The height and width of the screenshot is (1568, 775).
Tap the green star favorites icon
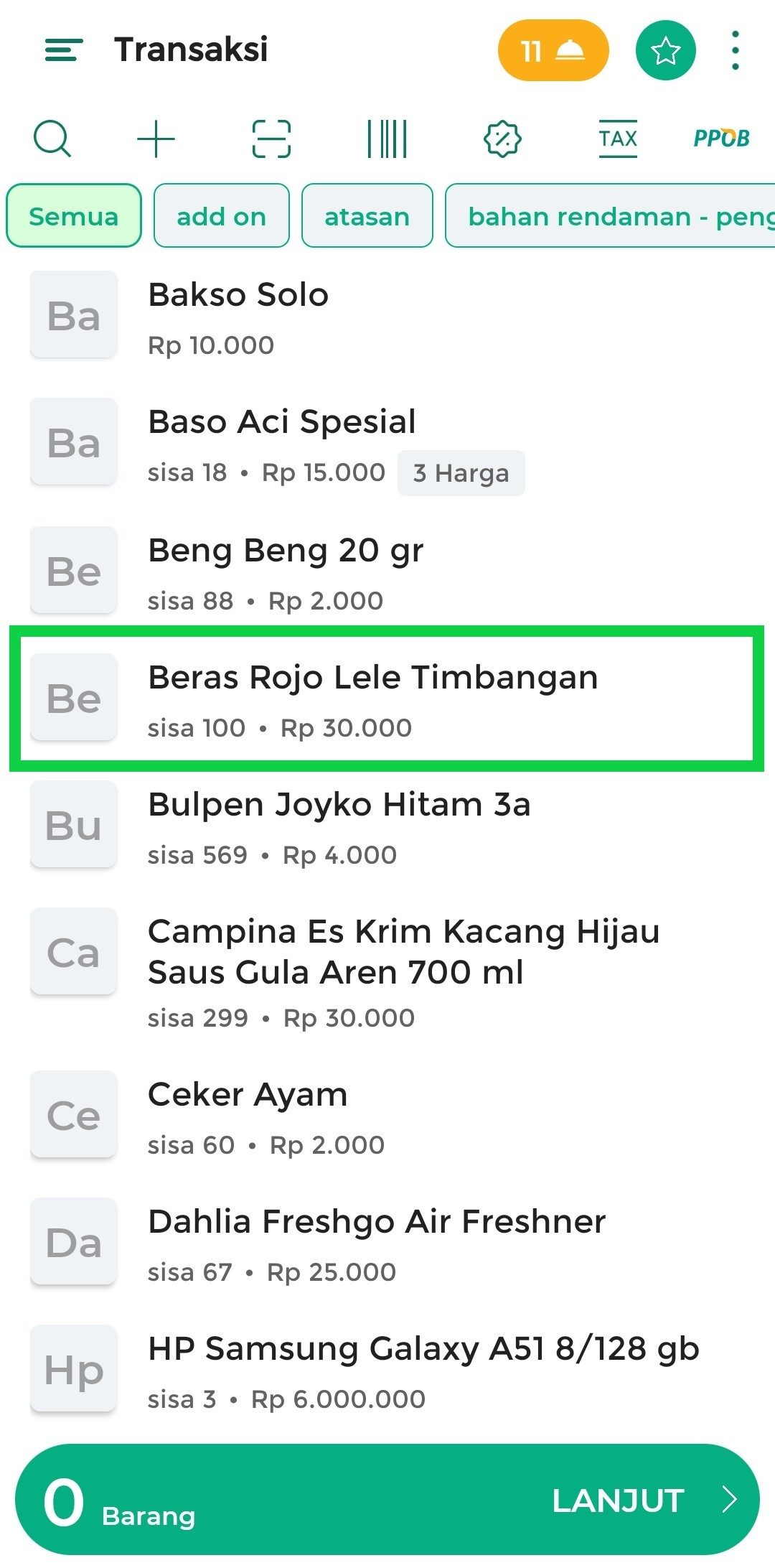[x=665, y=50]
